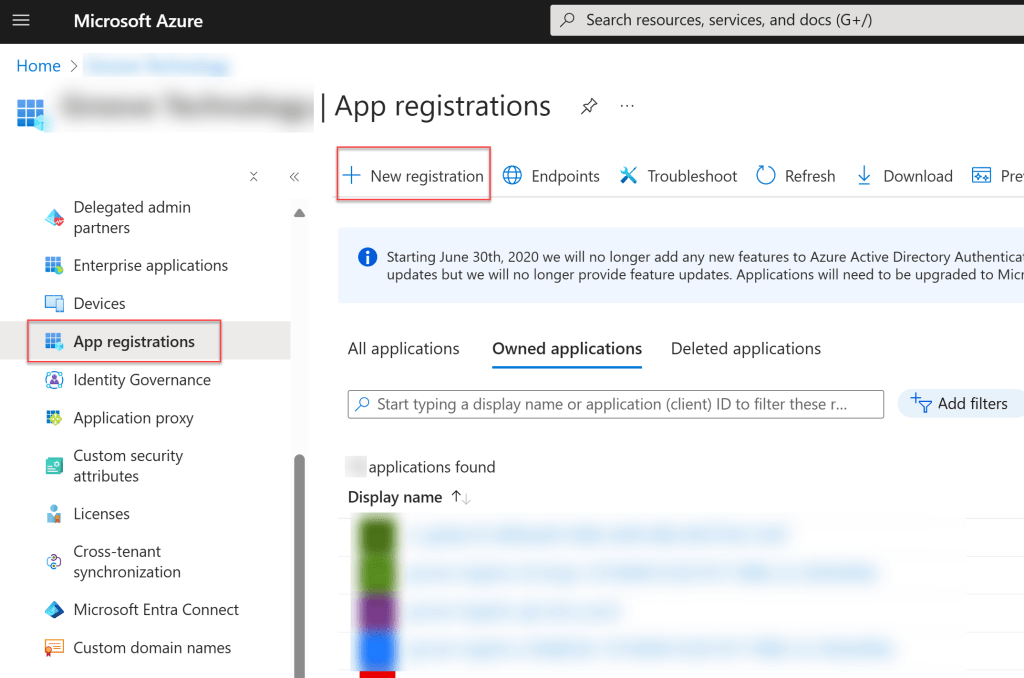Pin the App registrations page
The height and width of the screenshot is (678, 1024).
point(589,106)
